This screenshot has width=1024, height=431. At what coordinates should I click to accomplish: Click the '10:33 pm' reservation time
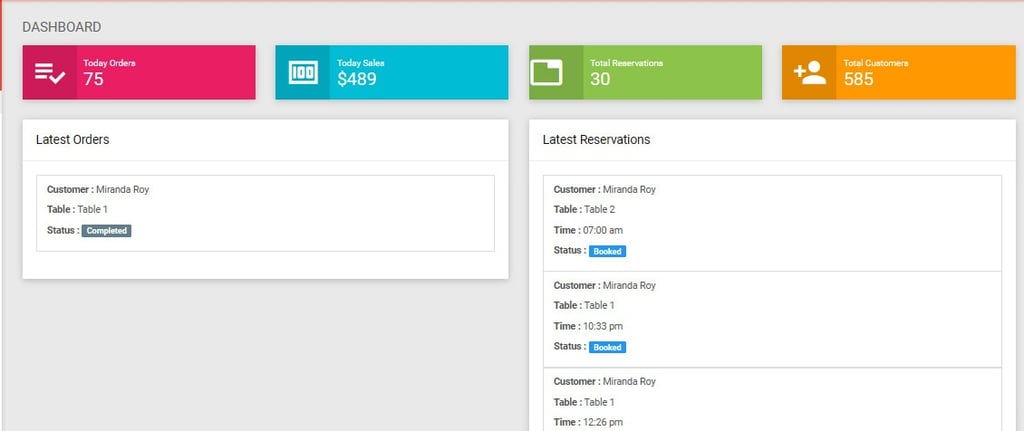click(x=603, y=327)
